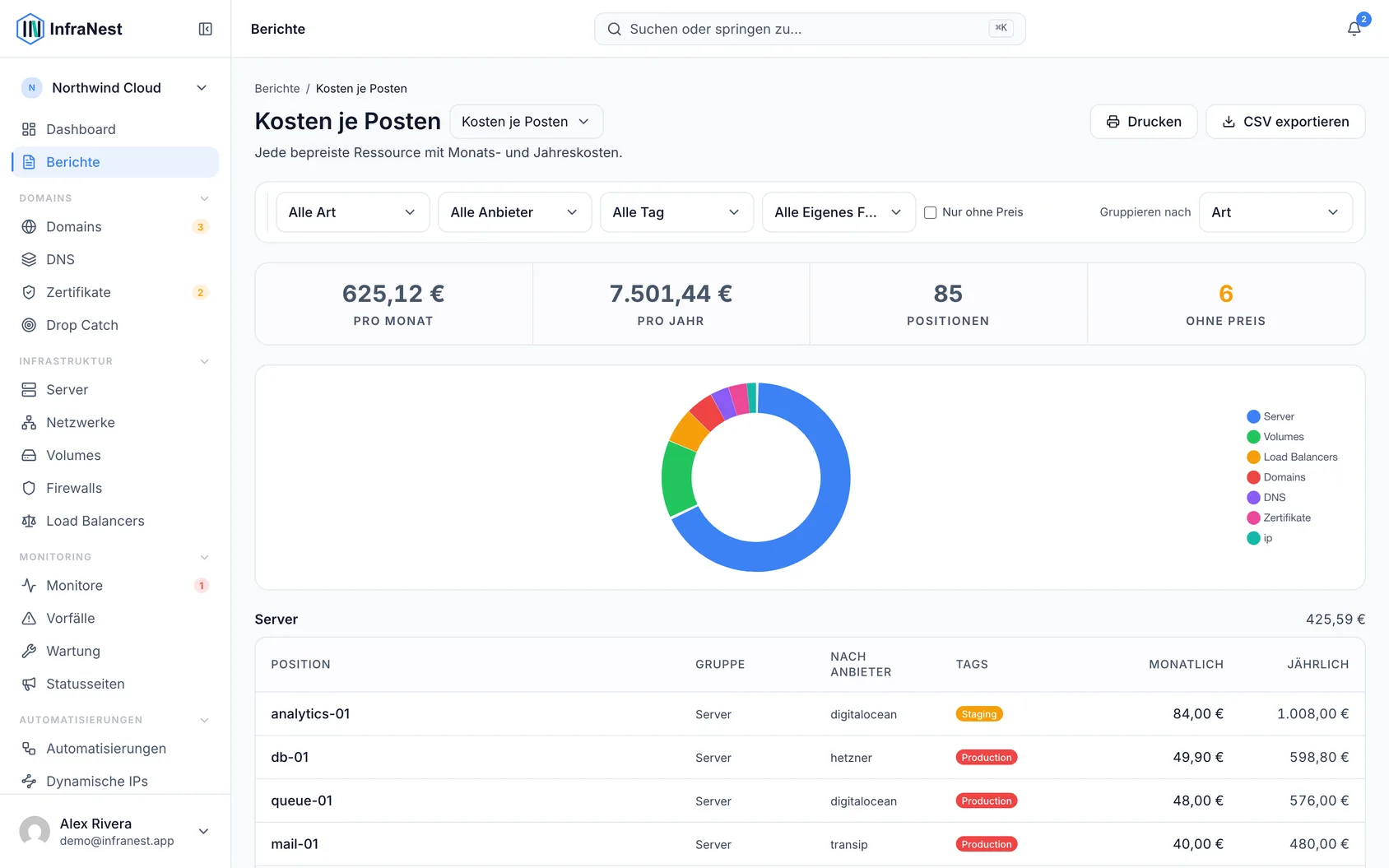Click the CSV exportieren button
The image size is (1389, 868).
[x=1285, y=122]
